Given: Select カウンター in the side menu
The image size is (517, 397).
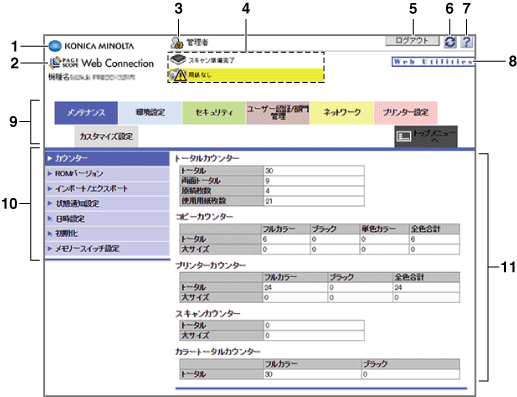Looking at the screenshot, I should click(x=107, y=158).
